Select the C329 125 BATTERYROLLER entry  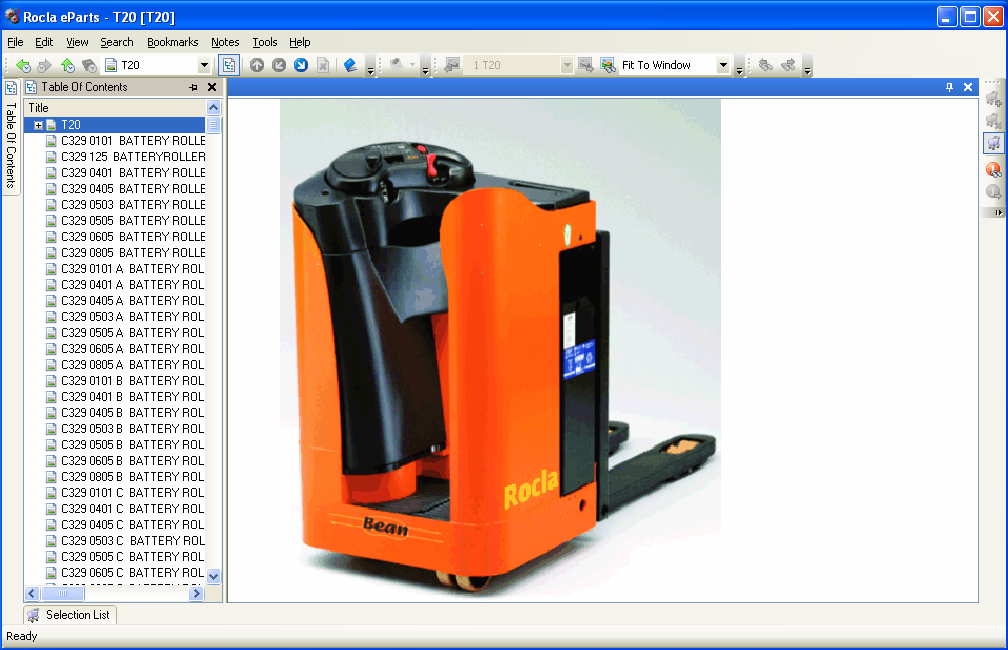[125, 157]
